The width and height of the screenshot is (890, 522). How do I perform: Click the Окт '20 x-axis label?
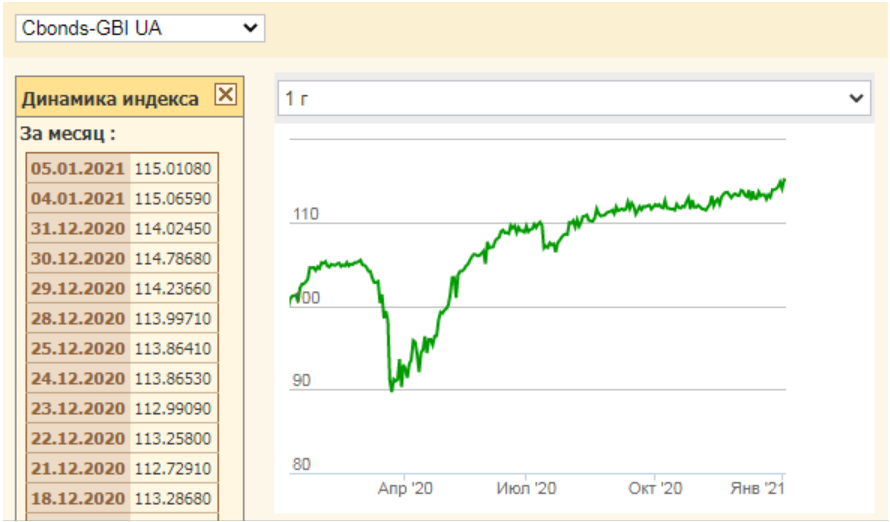tap(655, 489)
